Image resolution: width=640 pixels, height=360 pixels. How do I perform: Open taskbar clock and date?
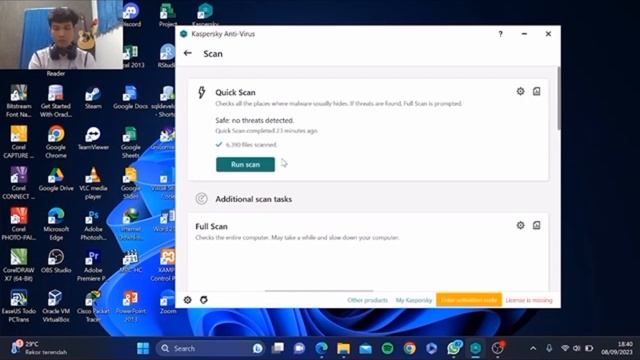(x=617, y=348)
